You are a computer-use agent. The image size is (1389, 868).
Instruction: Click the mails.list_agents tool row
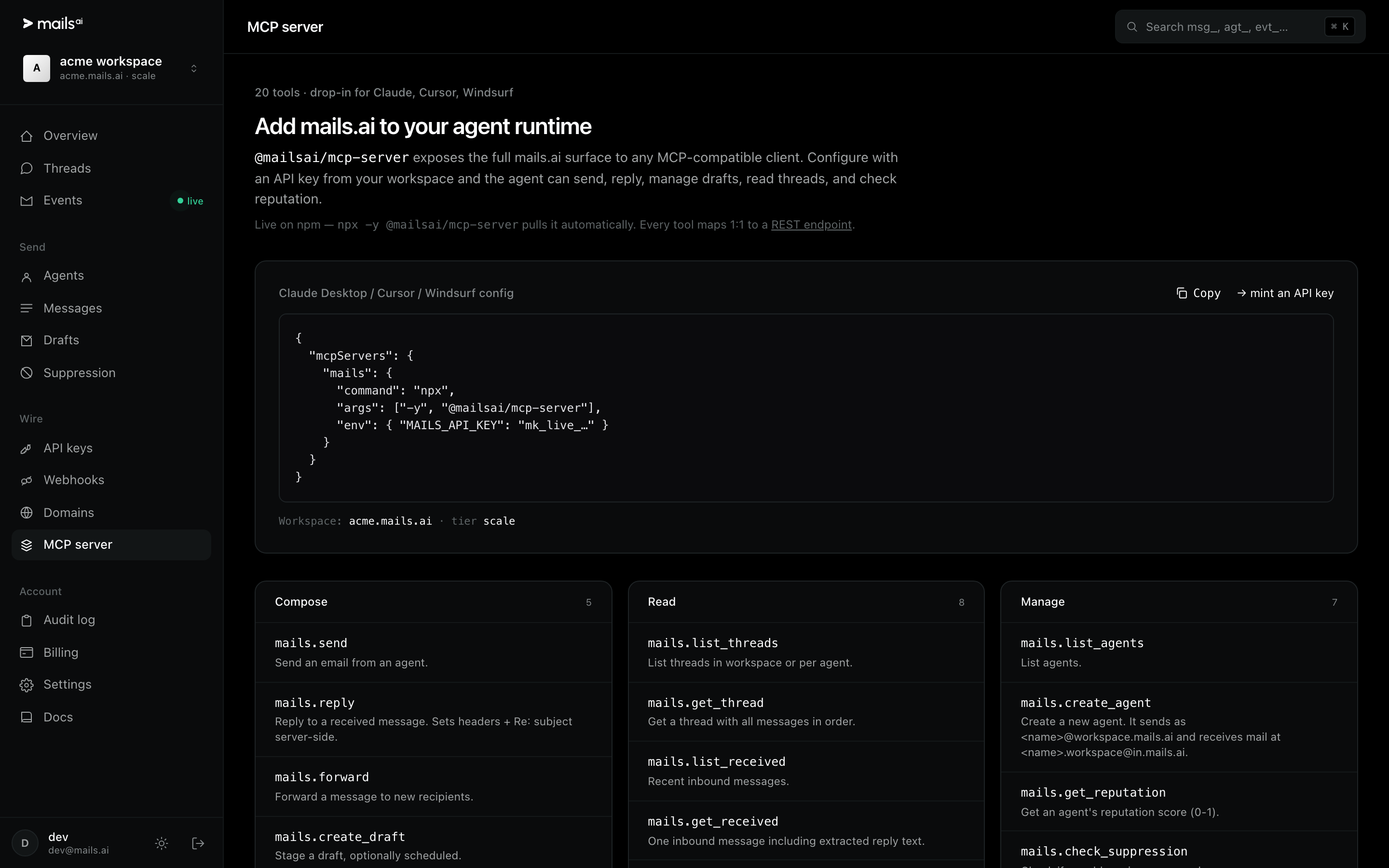pyautogui.click(x=1179, y=653)
